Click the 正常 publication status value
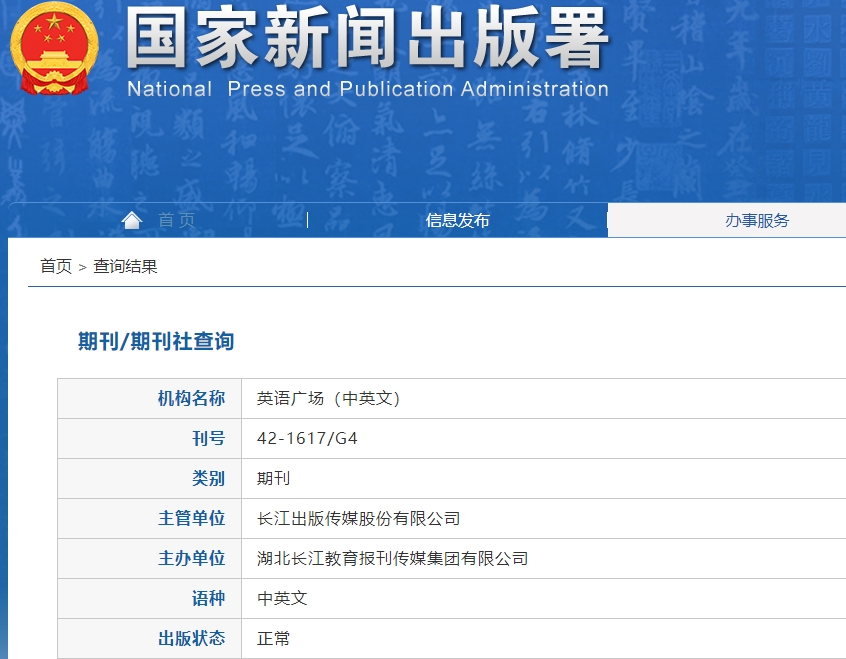 pyautogui.click(x=273, y=638)
